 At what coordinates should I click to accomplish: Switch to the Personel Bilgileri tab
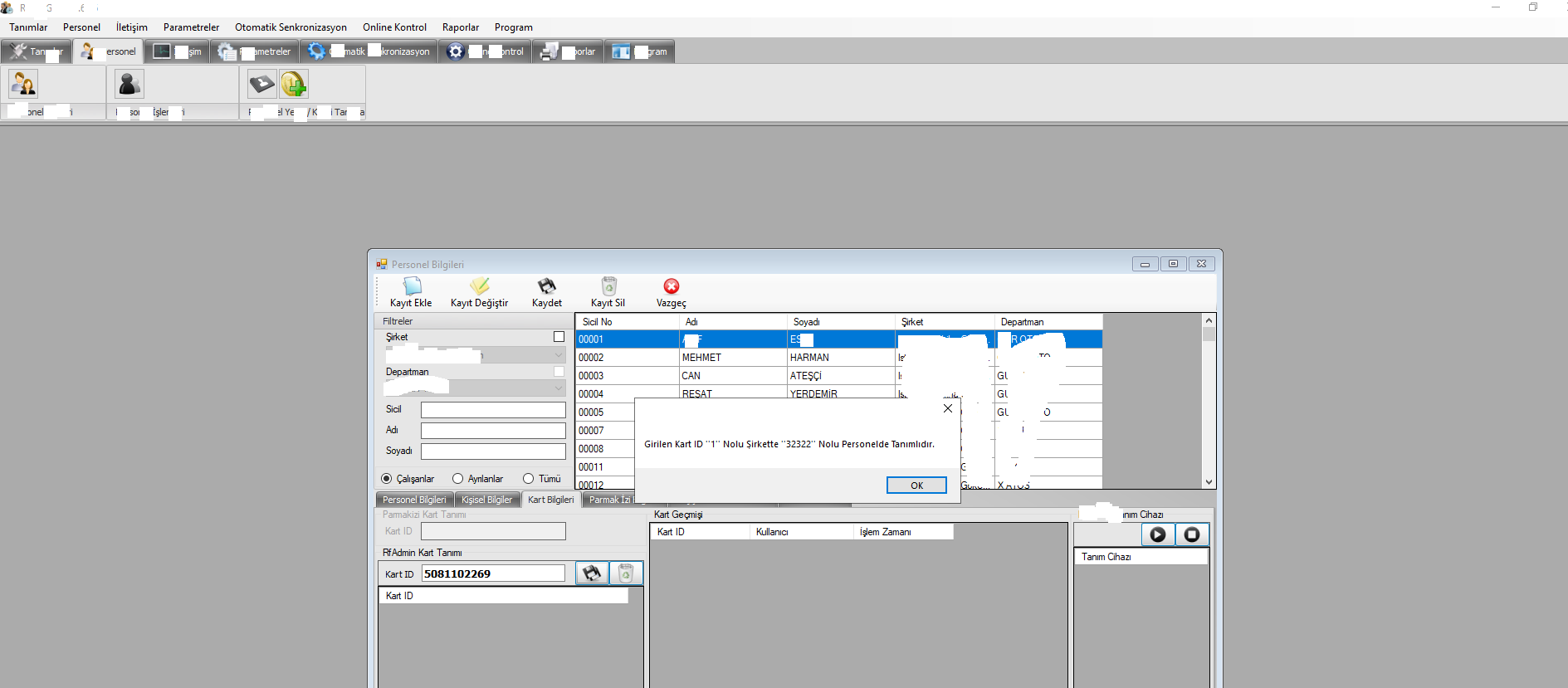pyautogui.click(x=414, y=500)
